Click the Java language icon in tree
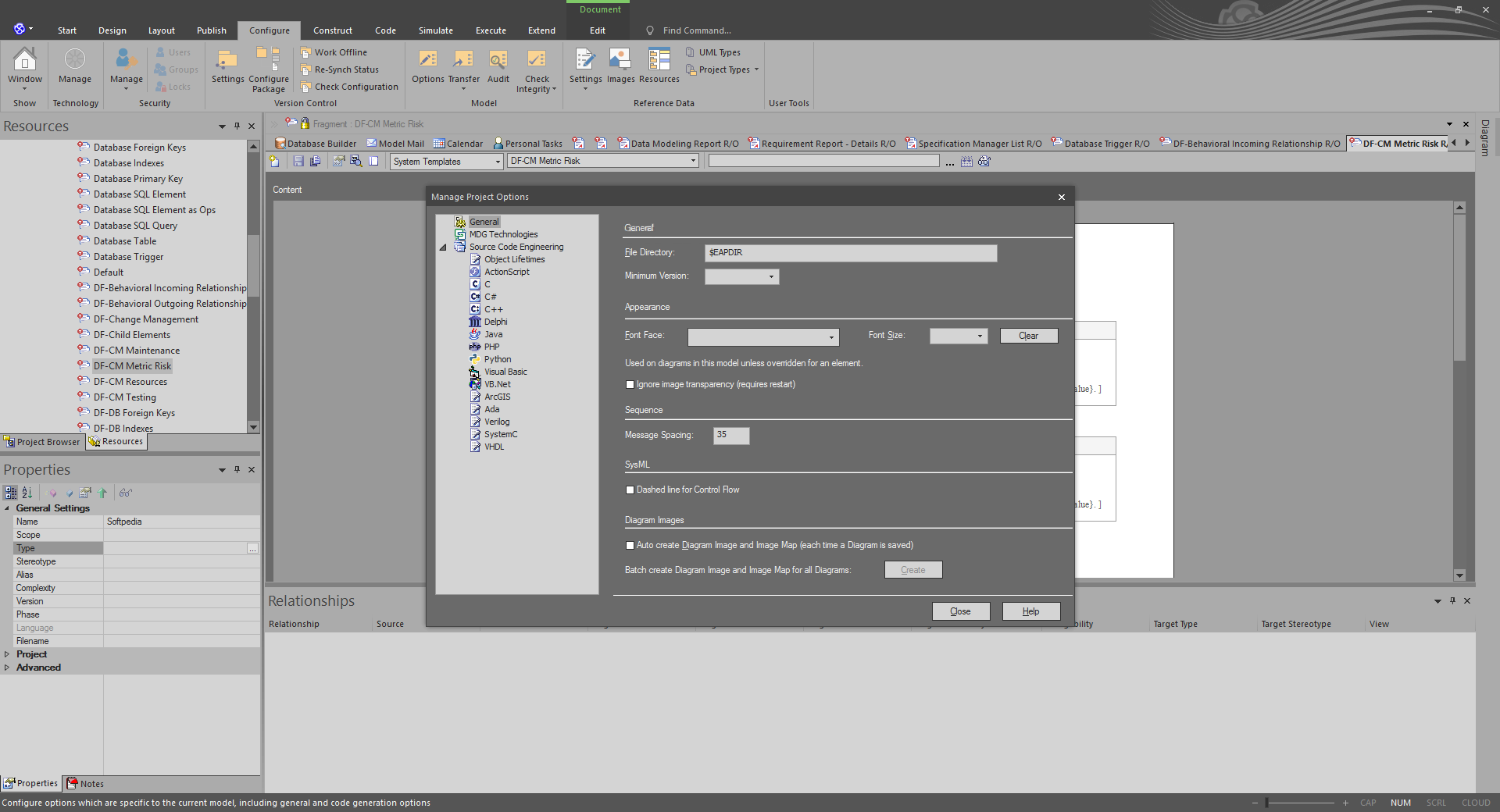Image resolution: width=1500 pixels, height=812 pixels. click(475, 334)
